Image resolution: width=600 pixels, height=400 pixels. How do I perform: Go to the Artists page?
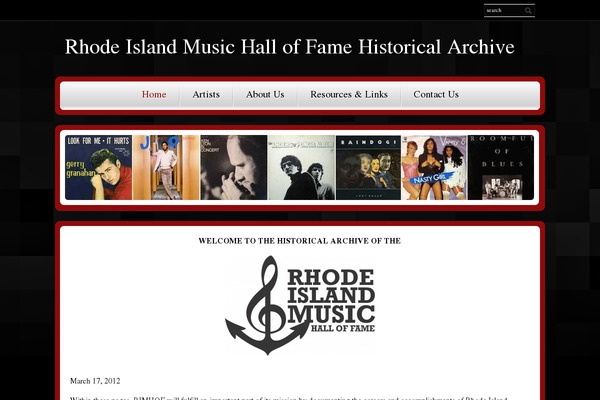coord(206,95)
